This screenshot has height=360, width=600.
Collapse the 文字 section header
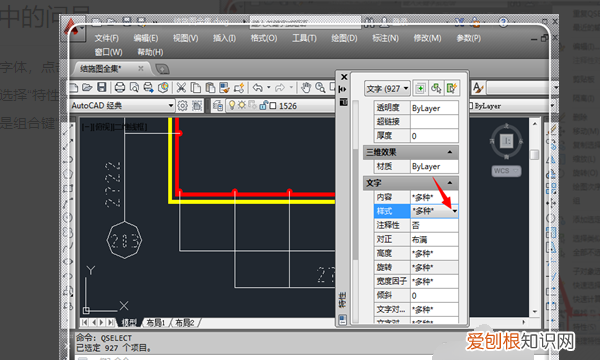(x=450, y=183)
